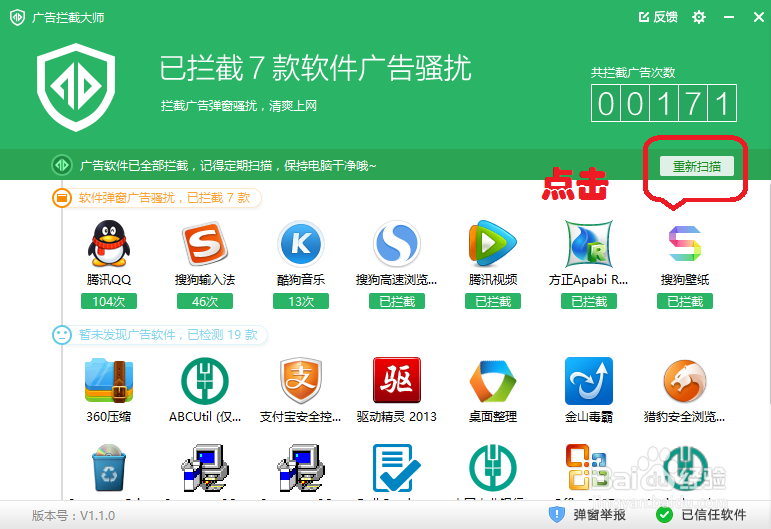This screenshot has height=529, width=771.
Task: Click the 广告拦截大师 window title
Action: (x=68, y=18)
